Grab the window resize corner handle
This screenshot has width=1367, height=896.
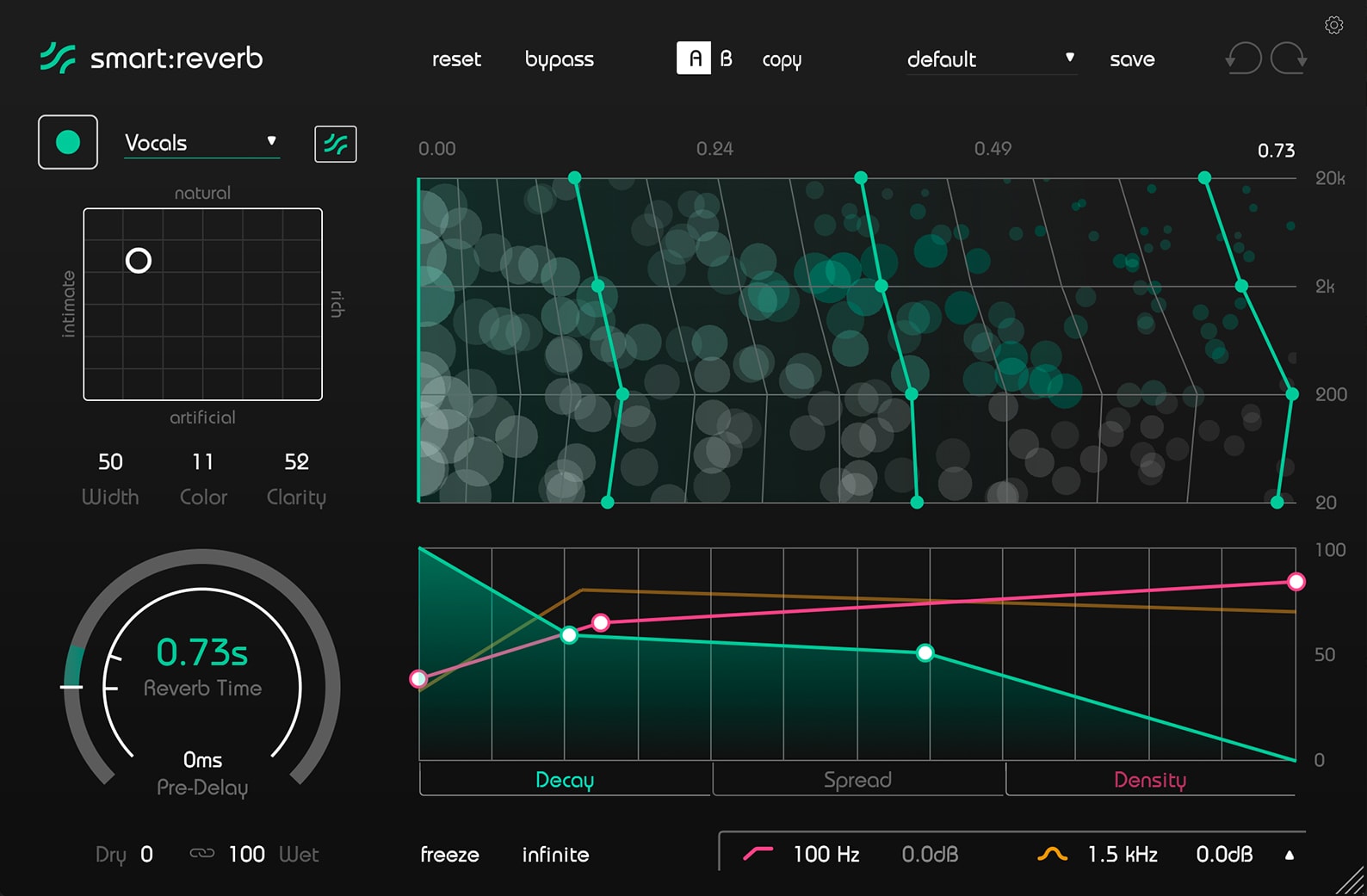(1351, 881)
